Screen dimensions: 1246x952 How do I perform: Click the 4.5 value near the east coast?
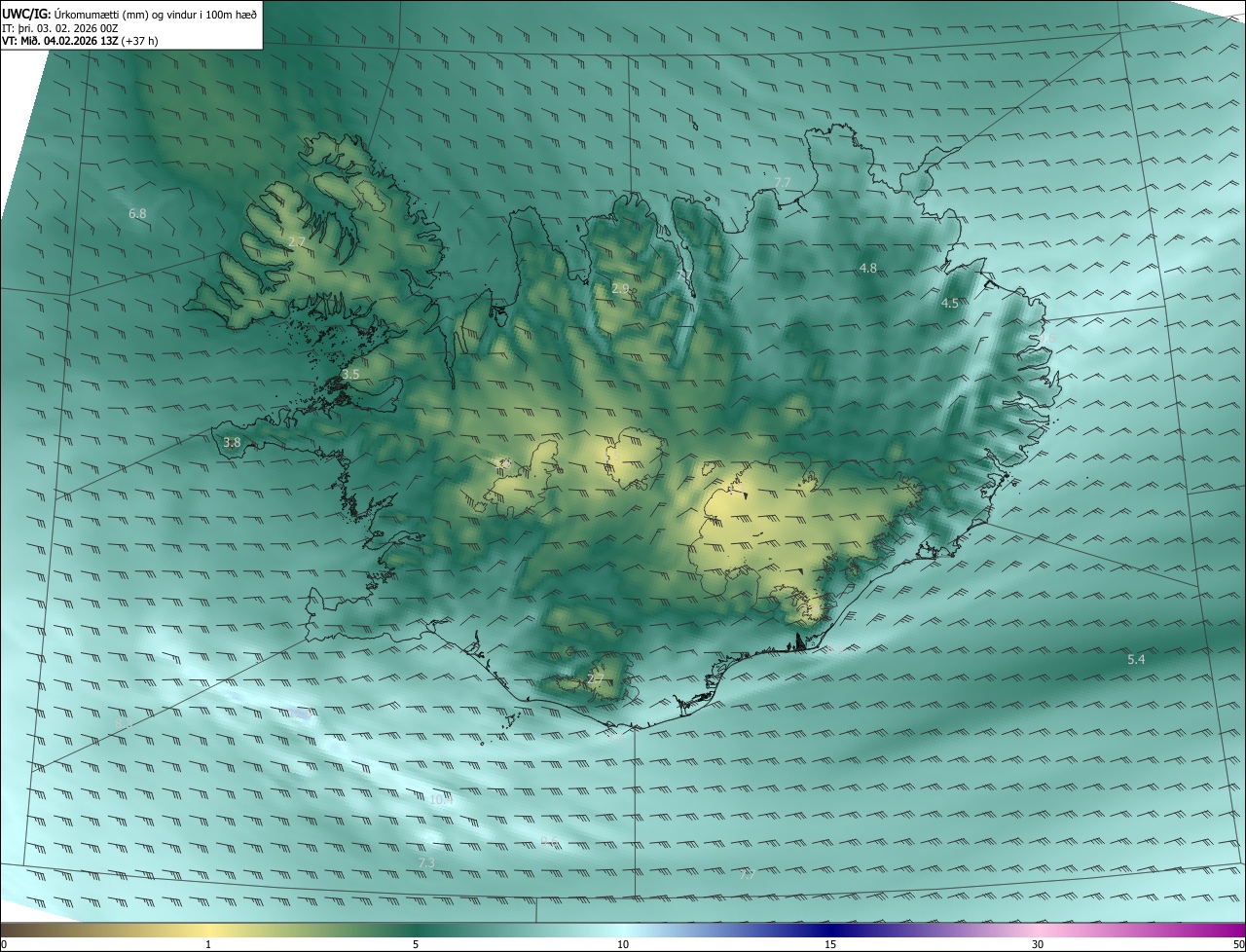coord(950,304)
